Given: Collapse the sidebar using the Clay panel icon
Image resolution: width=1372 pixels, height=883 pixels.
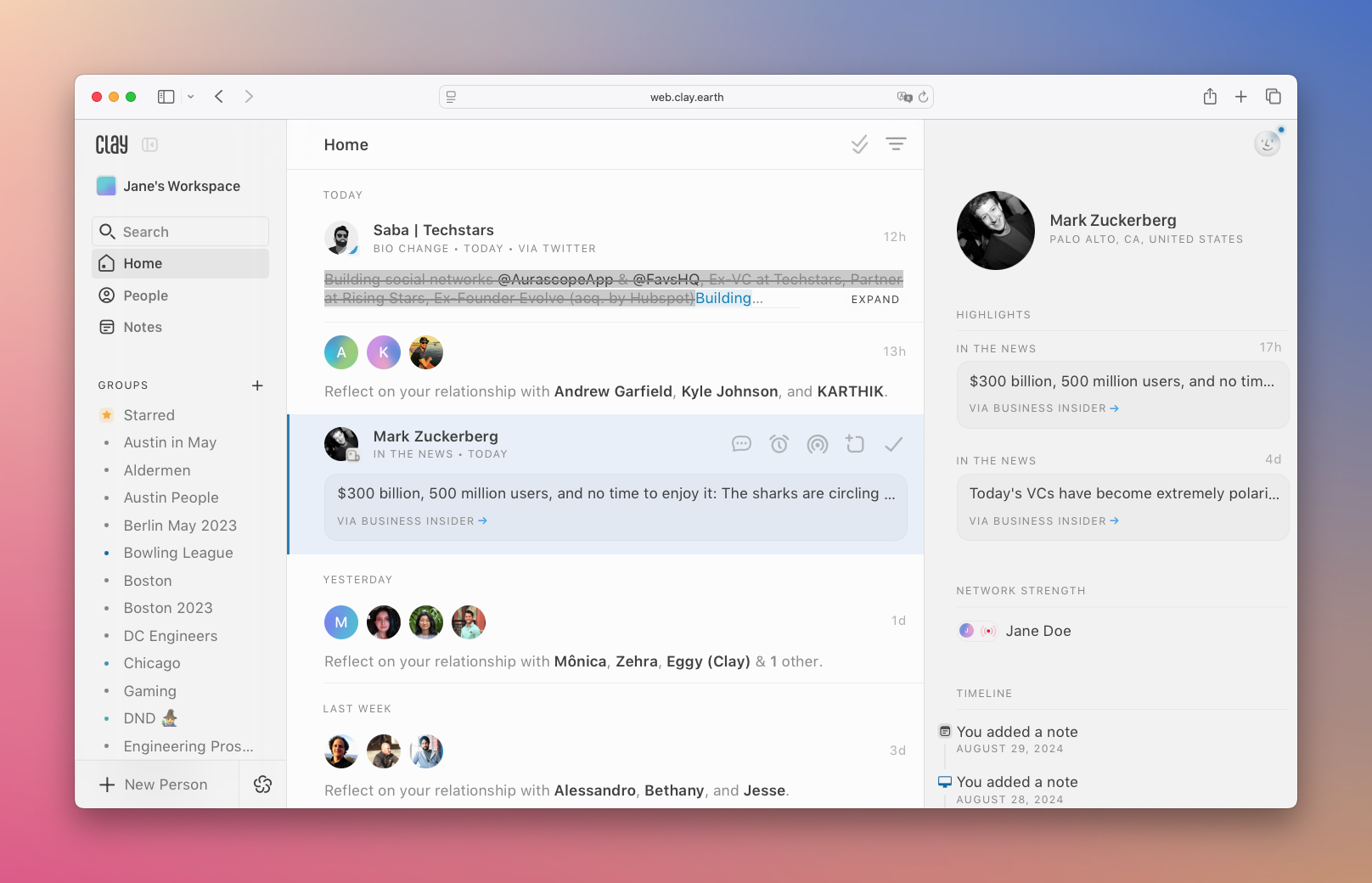Looking at the screenshot, I should [150, 145].
